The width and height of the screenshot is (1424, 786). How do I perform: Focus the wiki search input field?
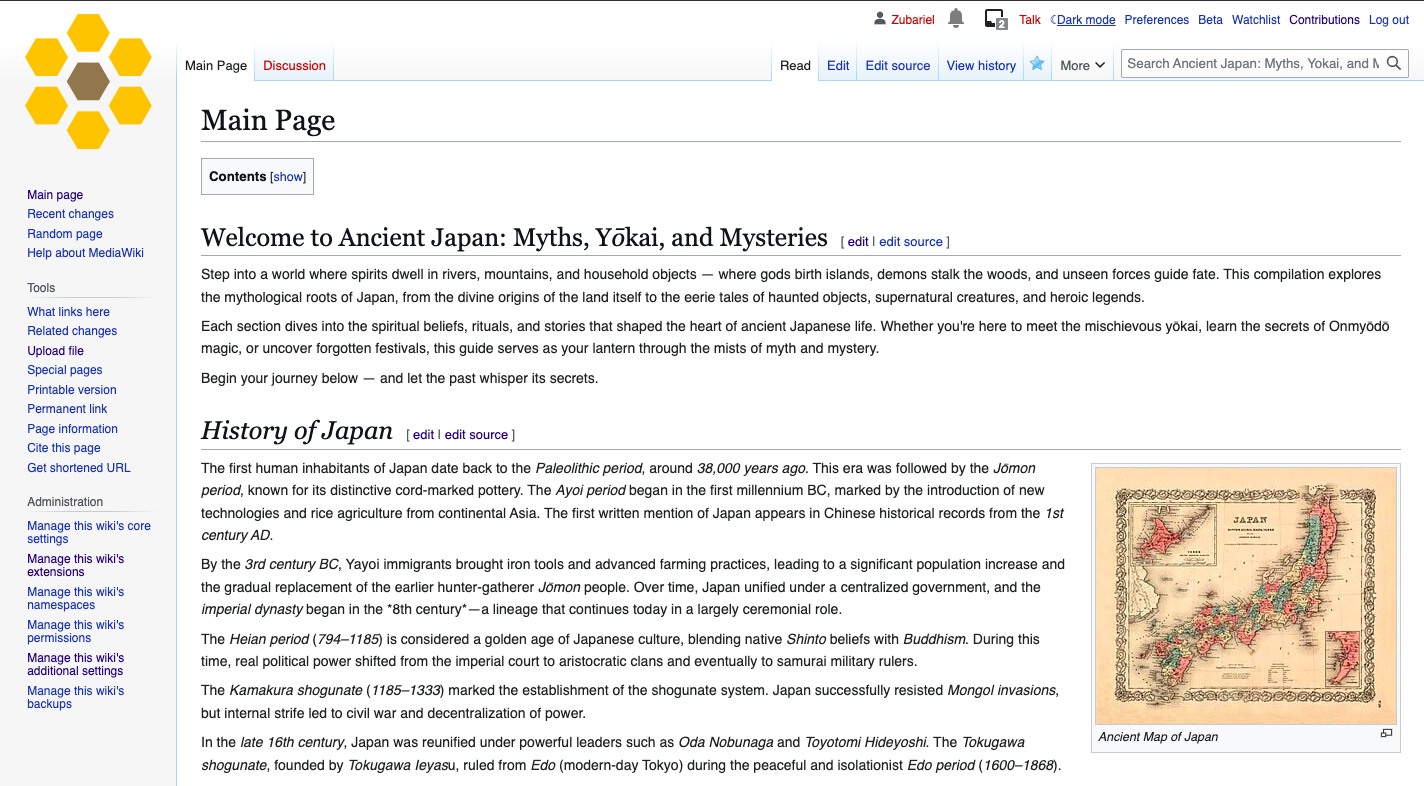(1250, 64)
